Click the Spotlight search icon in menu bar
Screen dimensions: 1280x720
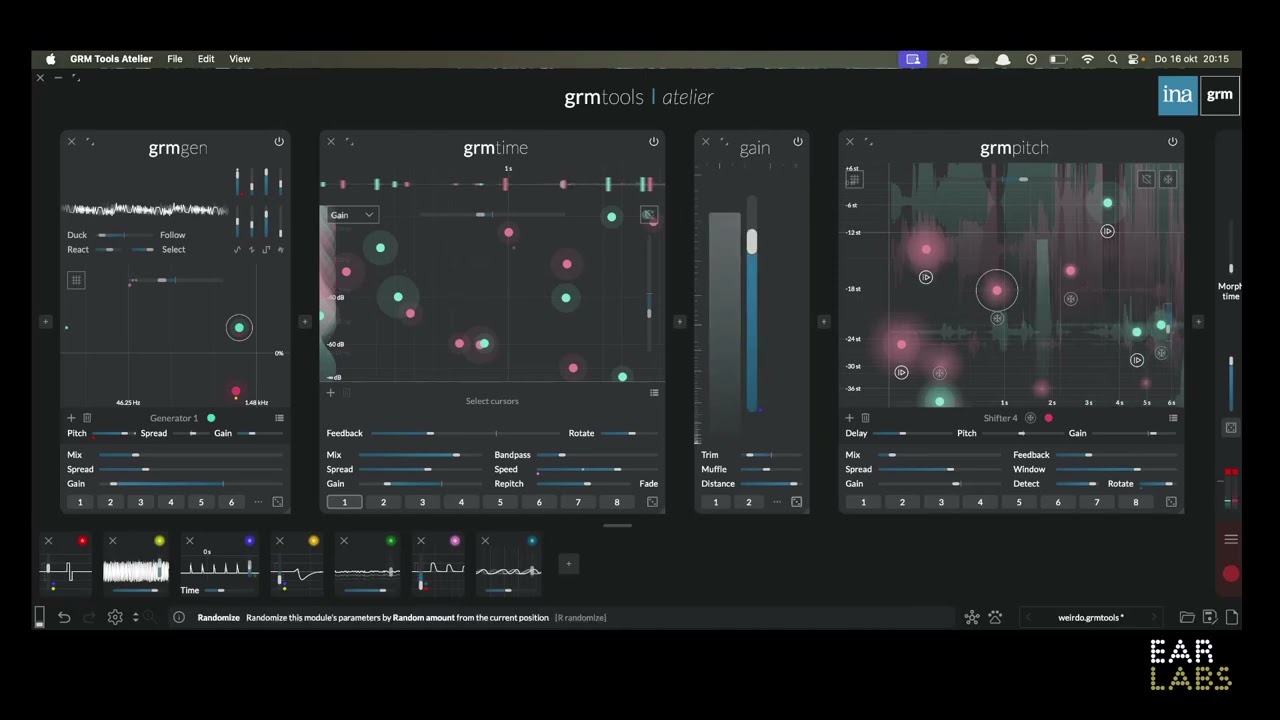(x=1112, y=59)
